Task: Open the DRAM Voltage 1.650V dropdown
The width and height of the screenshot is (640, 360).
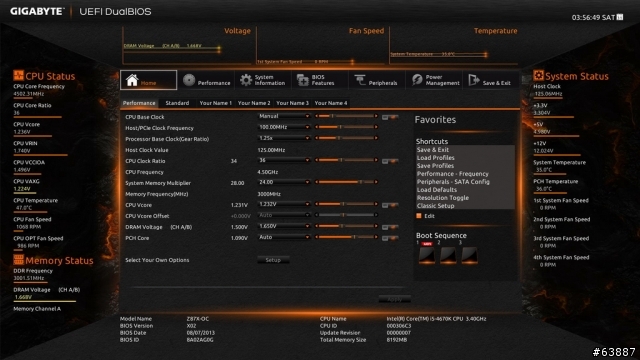Action: pos(284,226)
